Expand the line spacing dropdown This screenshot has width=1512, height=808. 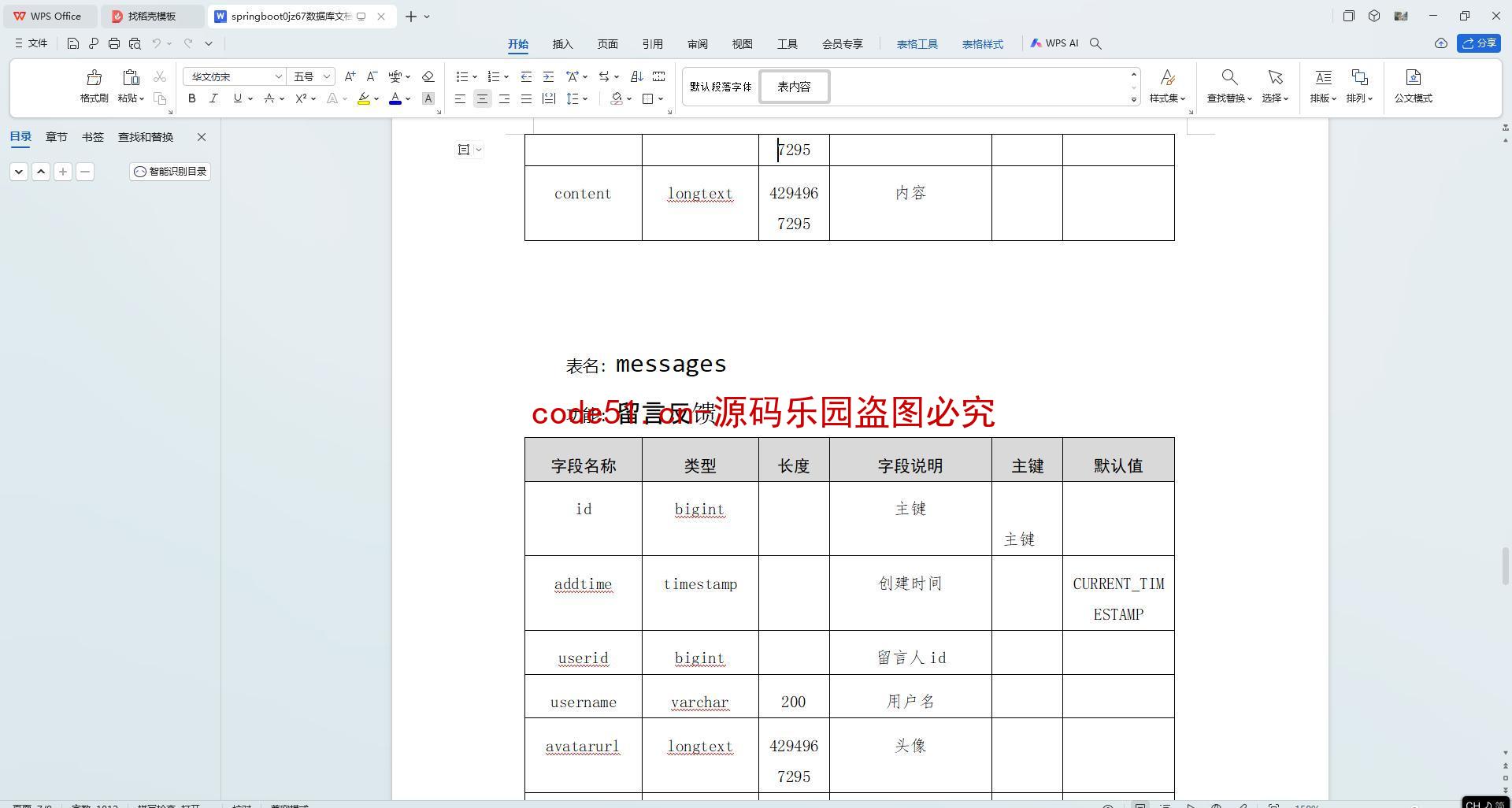tap(586, 98)
